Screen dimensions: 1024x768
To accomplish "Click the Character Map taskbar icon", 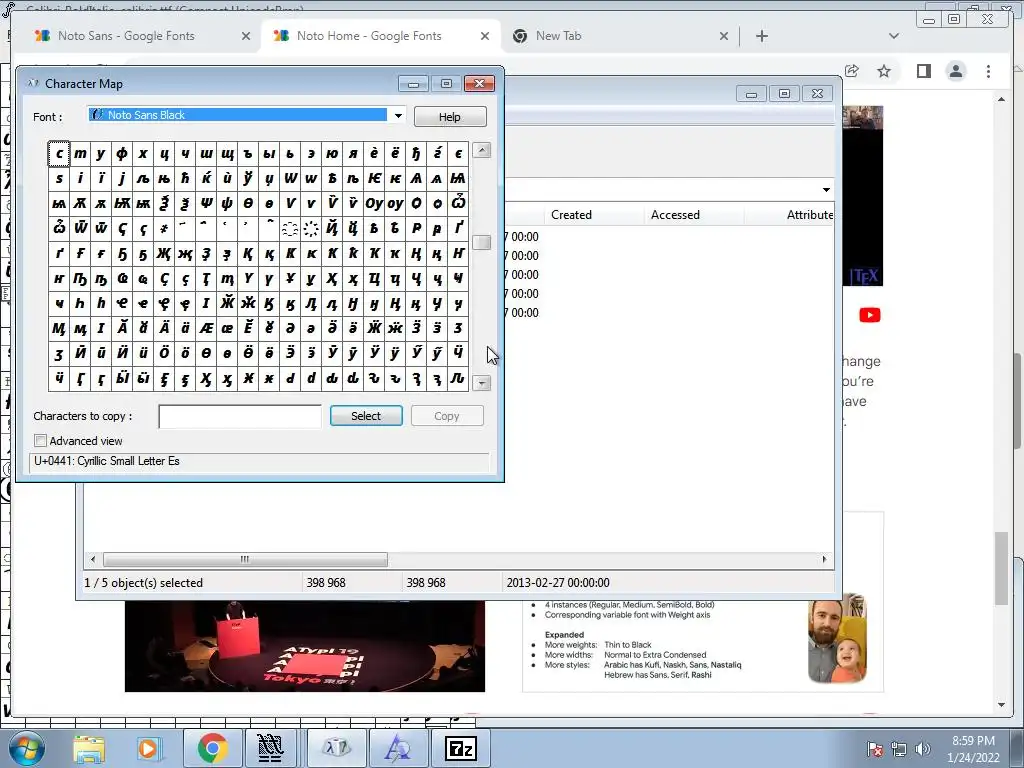I will click(x=336, y=748).
